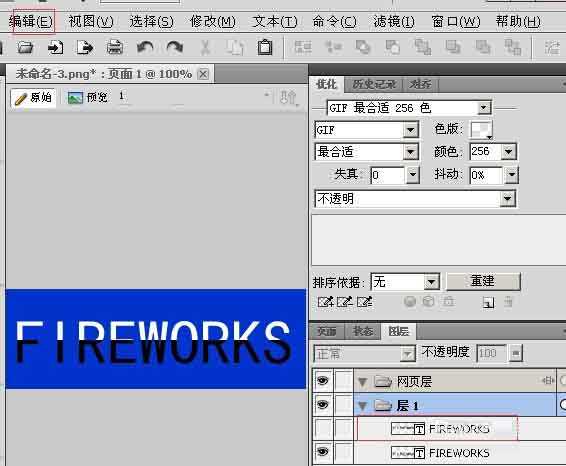Click the Split paths toolbar icon
Screen dimensions: 566x466
(x=393, y=47)
